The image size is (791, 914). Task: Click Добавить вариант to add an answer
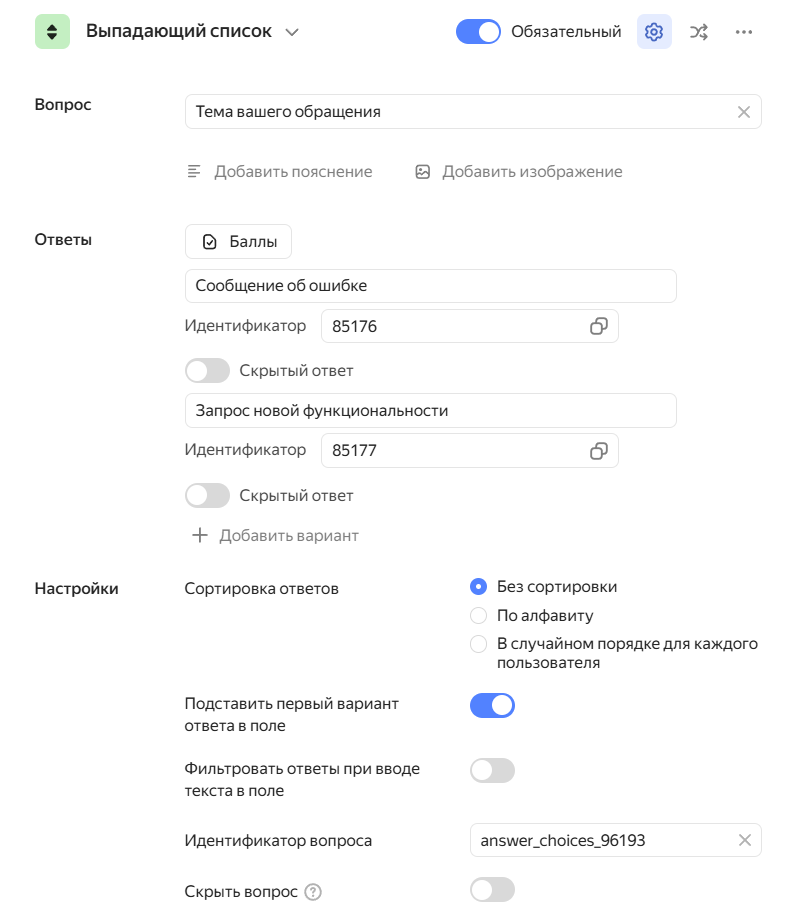(x=275, y=536)
